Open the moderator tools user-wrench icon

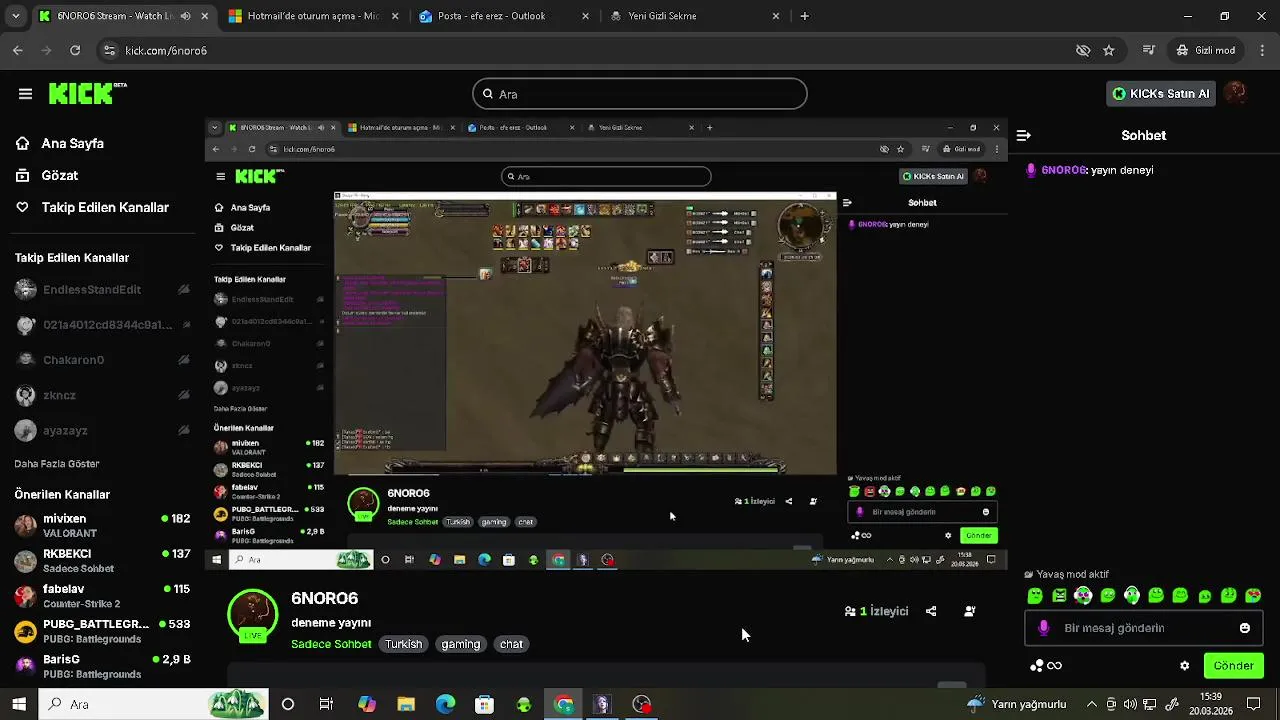pyautogui.click(x=969, y=611)
